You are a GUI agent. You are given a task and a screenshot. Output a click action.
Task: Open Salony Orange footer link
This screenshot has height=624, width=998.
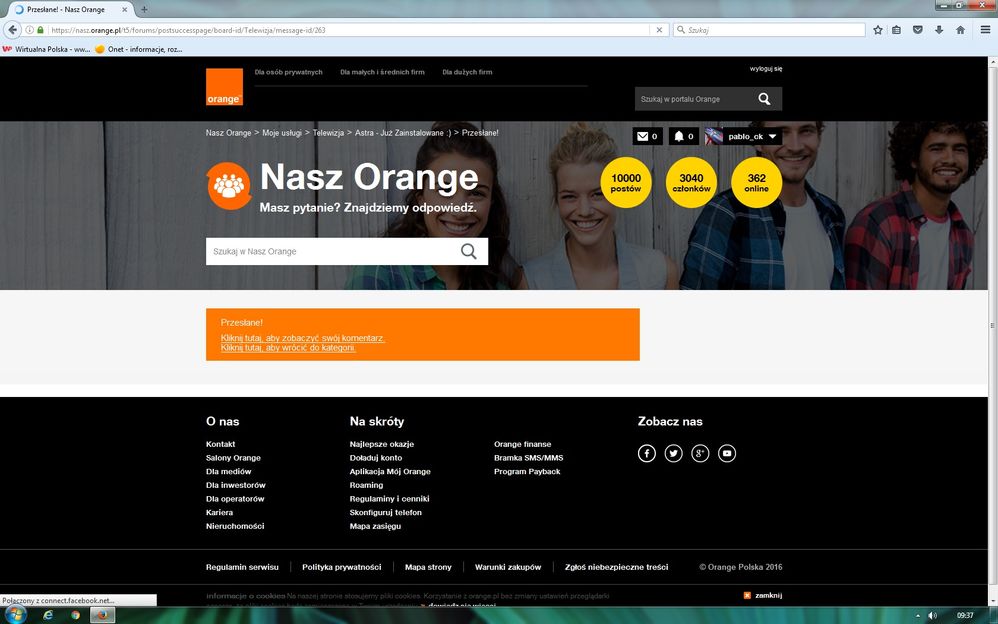(x=233, y=458)
